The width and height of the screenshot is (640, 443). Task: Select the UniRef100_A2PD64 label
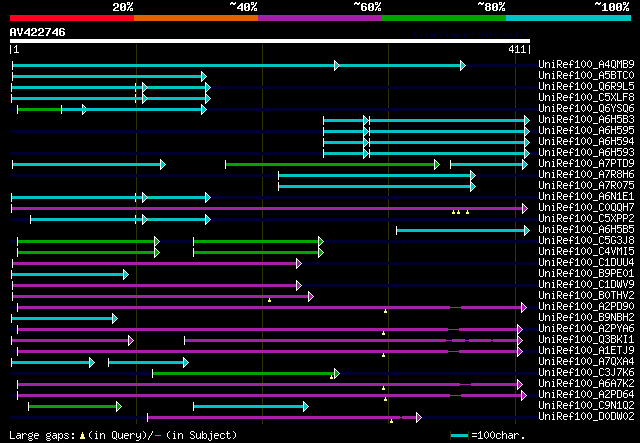coord(586,395)
